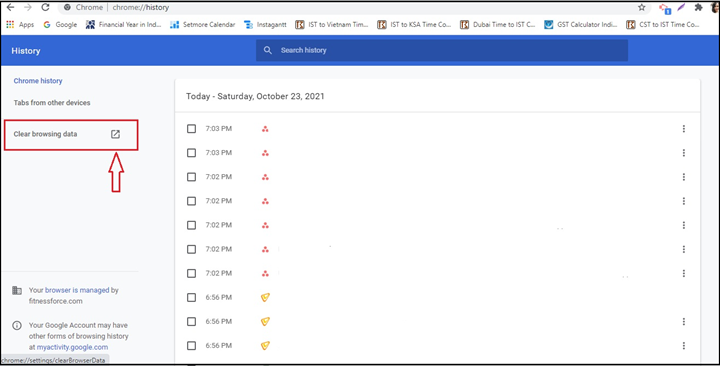Open three-dot menu for the second 7:03 PM entry

pos(684,153)
